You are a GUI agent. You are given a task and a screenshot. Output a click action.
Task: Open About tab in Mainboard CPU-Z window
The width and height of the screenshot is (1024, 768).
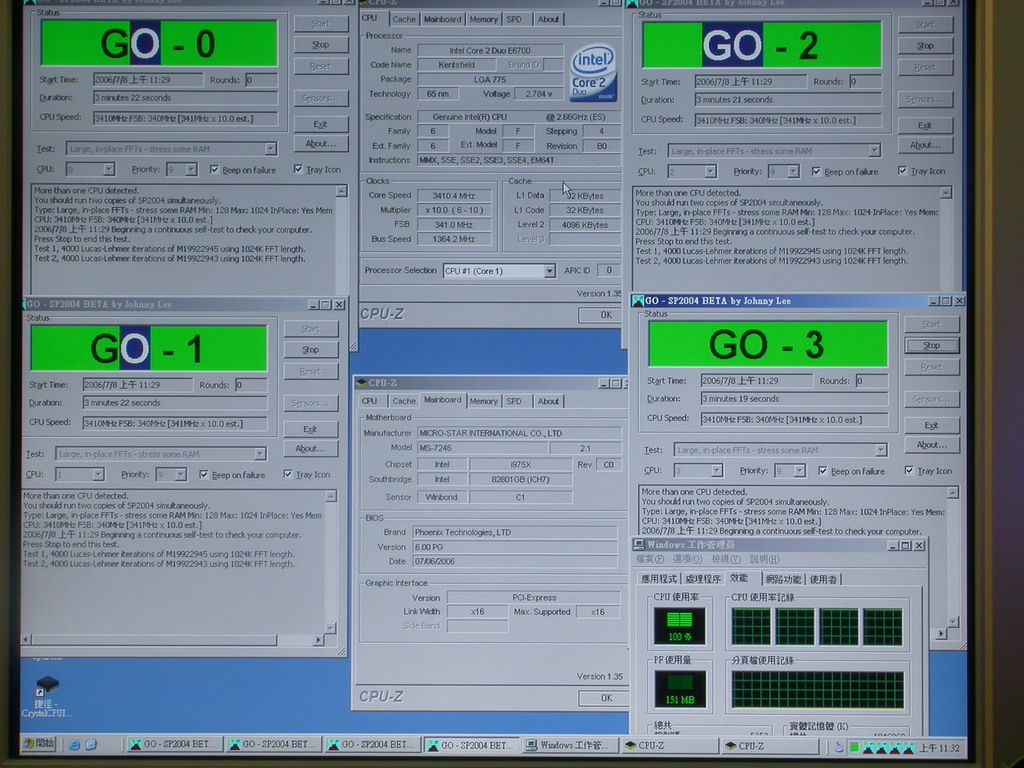[548, 401]
